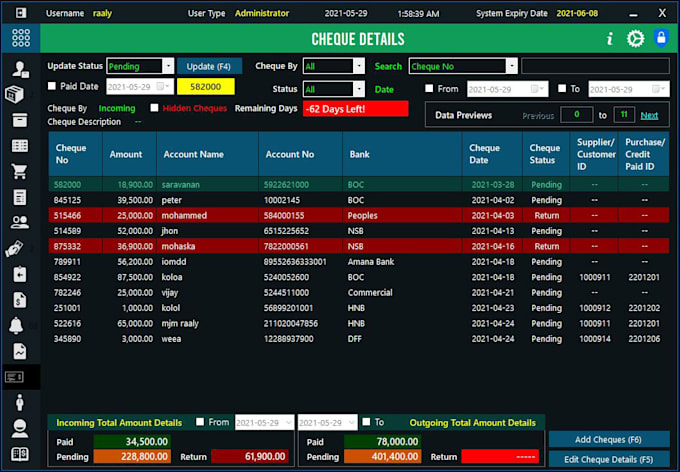680x472 pixels.
Task: Select the cheque sidebar icon
Action: click(x=14, y=377)
